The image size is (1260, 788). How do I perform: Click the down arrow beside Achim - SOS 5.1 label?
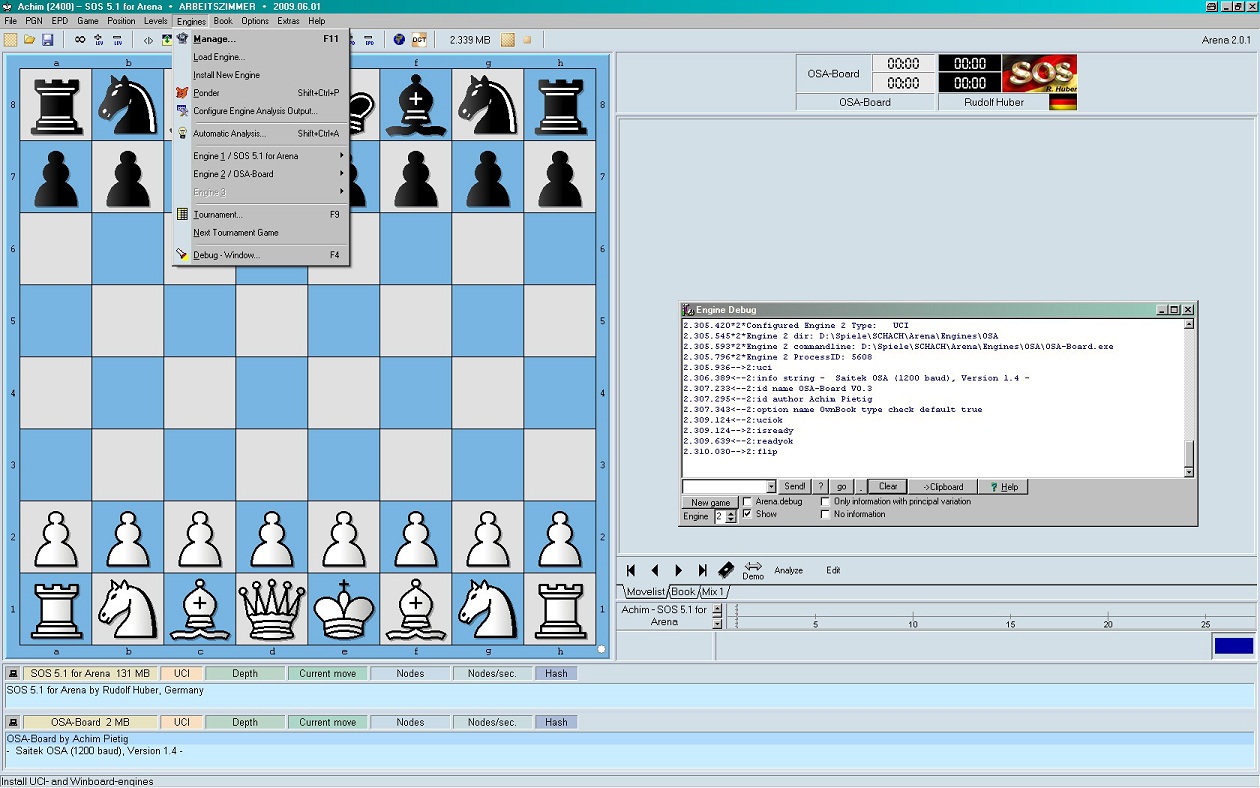[x=717, y=623]
